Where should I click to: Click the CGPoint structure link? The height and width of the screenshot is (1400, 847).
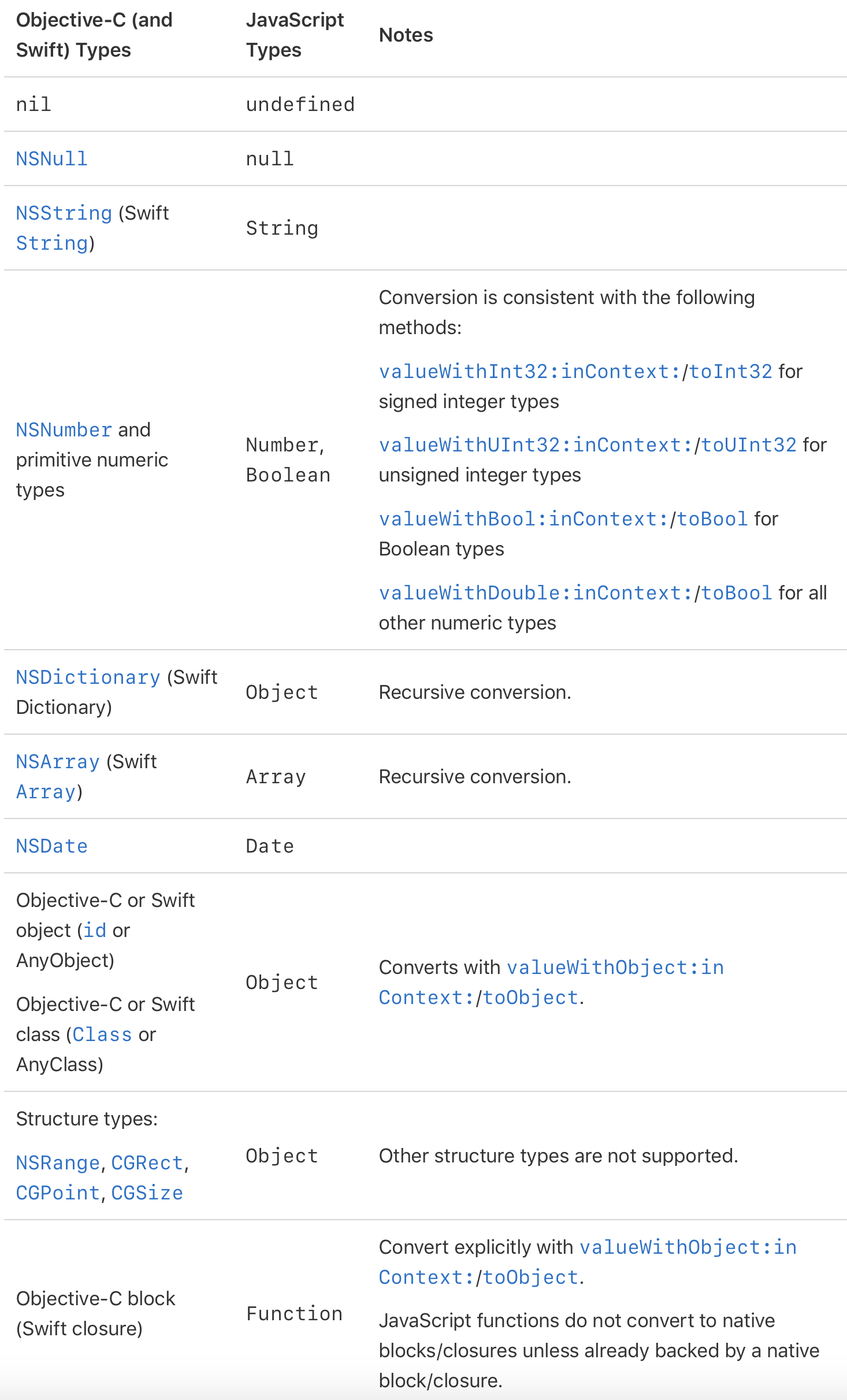click(x=58, y=1192)
